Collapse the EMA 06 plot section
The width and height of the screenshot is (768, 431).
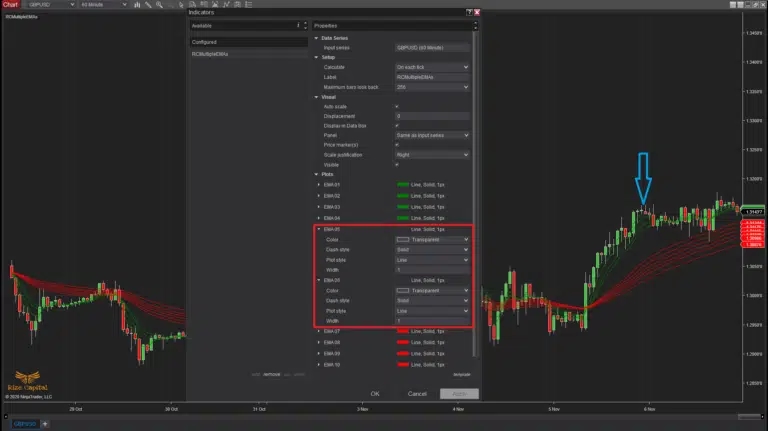319,280
